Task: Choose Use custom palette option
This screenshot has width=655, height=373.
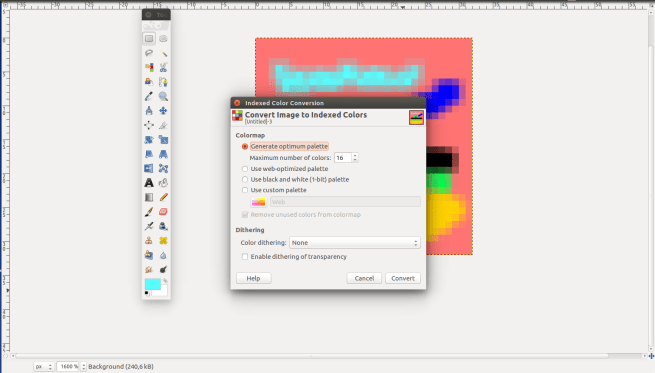Action: (274, 190)
